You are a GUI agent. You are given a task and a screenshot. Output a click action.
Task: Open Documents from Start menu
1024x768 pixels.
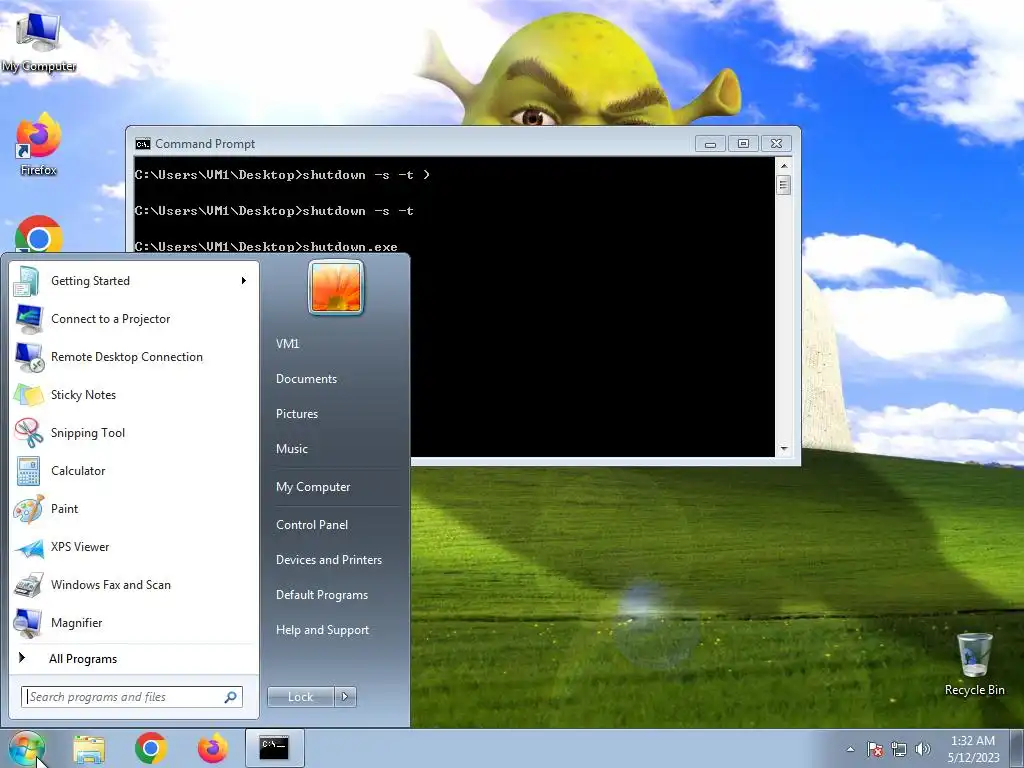click(306, 379)
